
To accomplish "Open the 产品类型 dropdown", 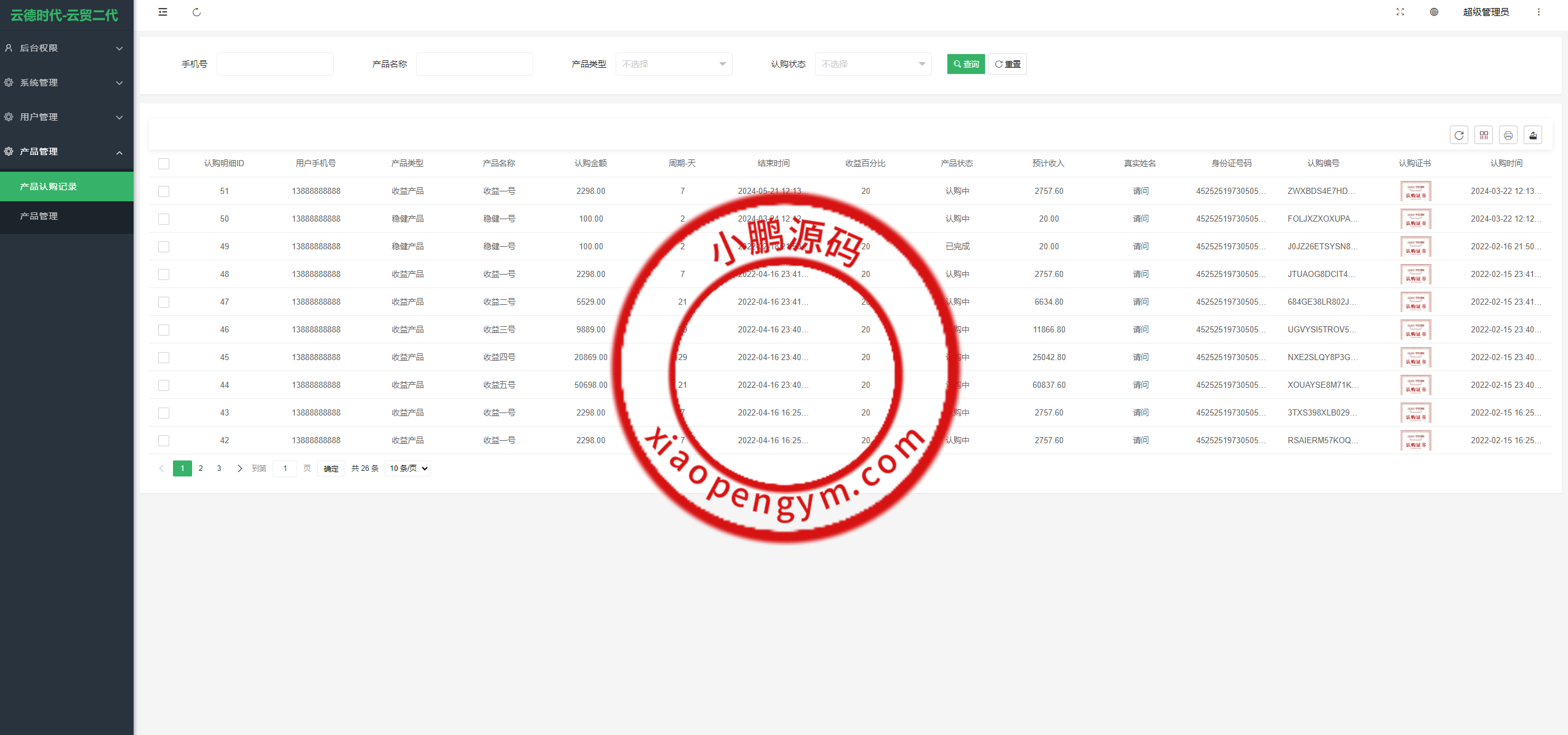I will tap(673, 63).
